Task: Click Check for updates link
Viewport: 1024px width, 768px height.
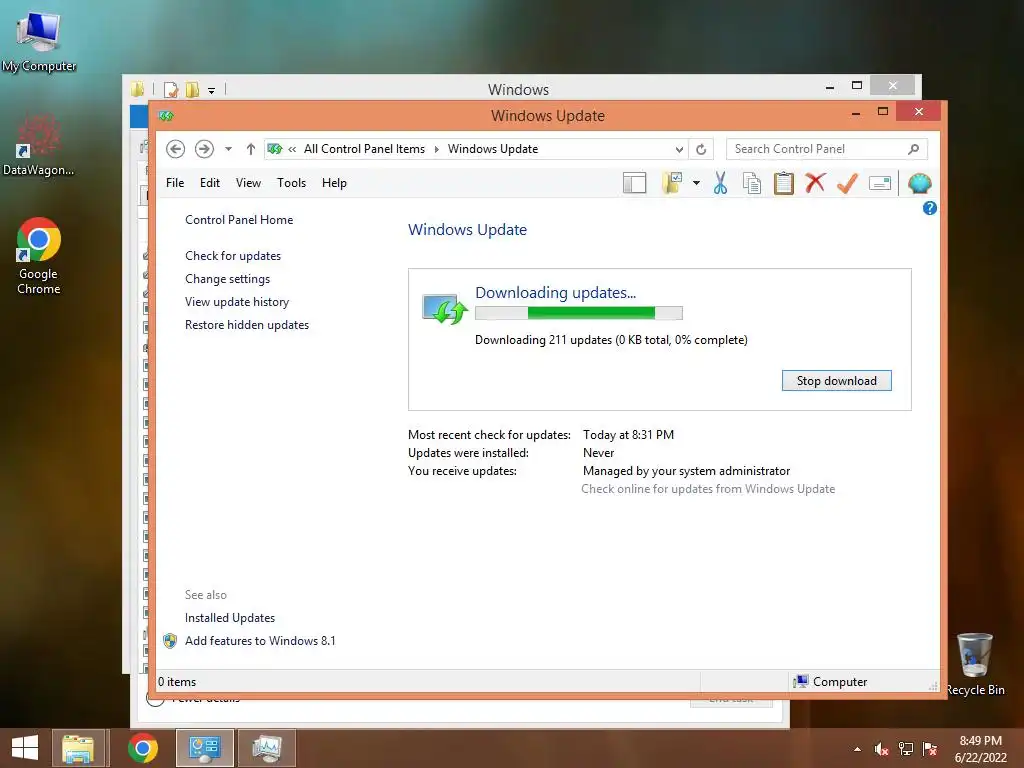Action: [x=233, y=256]
